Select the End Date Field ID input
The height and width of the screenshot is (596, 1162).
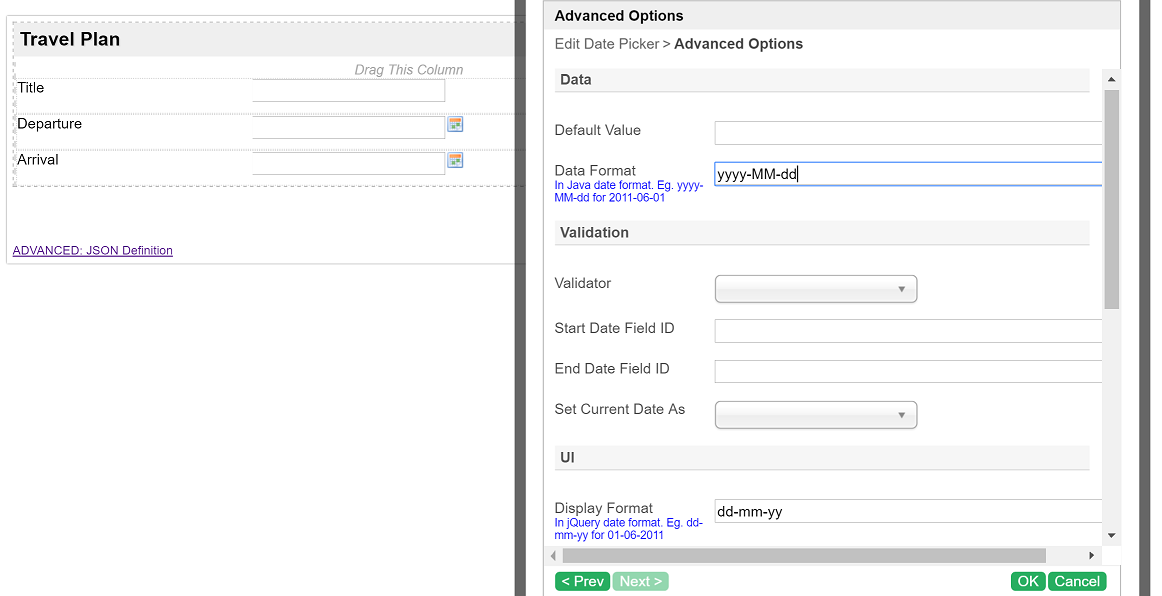(908, 372)
